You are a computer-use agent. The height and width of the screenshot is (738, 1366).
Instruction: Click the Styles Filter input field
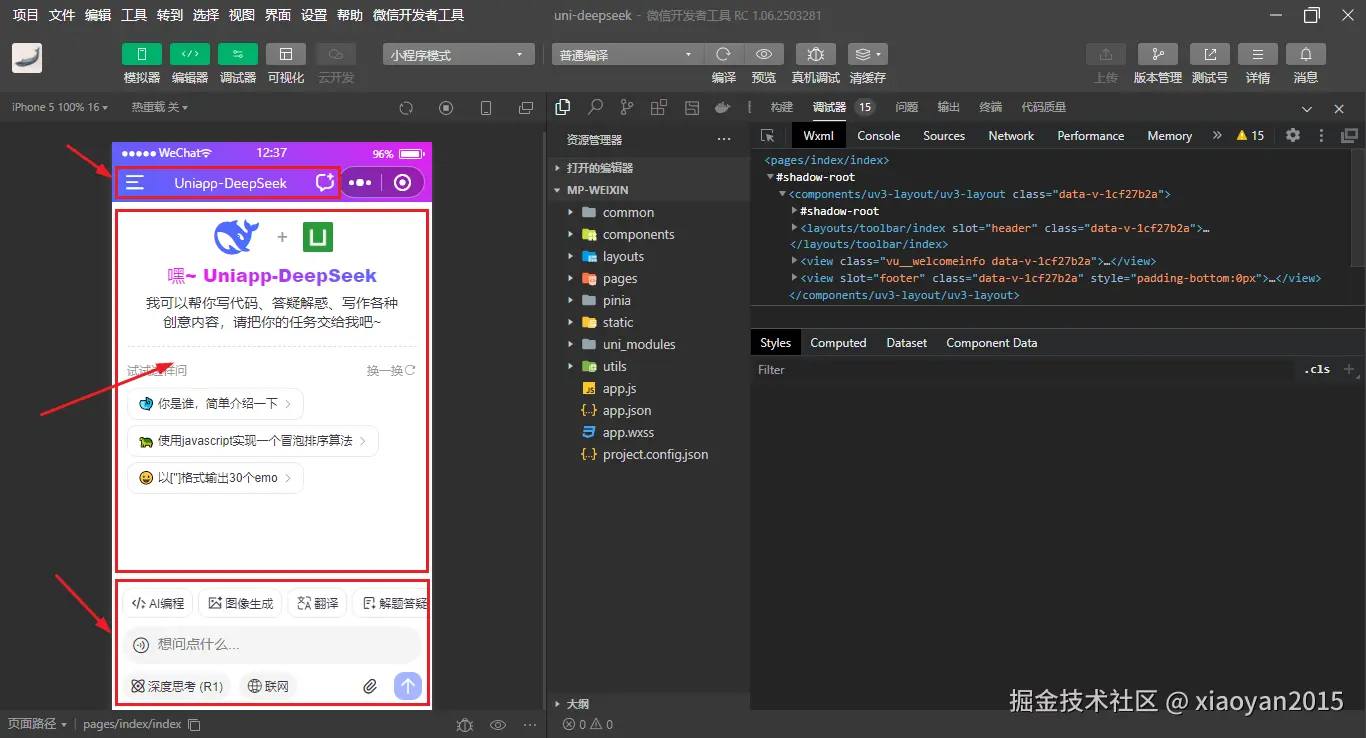pyautogui.click(x=1024, y=370)
